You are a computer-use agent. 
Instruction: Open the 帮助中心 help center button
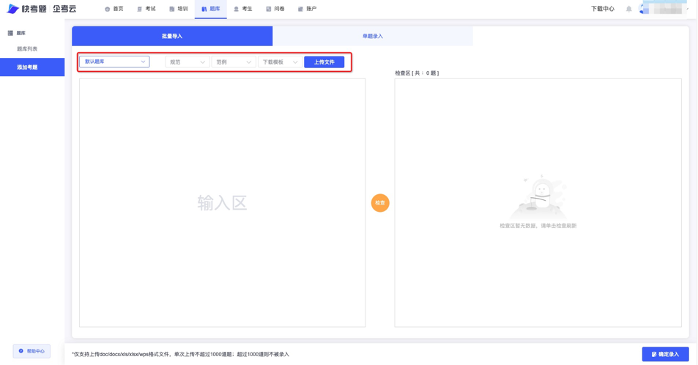(32, 351)
